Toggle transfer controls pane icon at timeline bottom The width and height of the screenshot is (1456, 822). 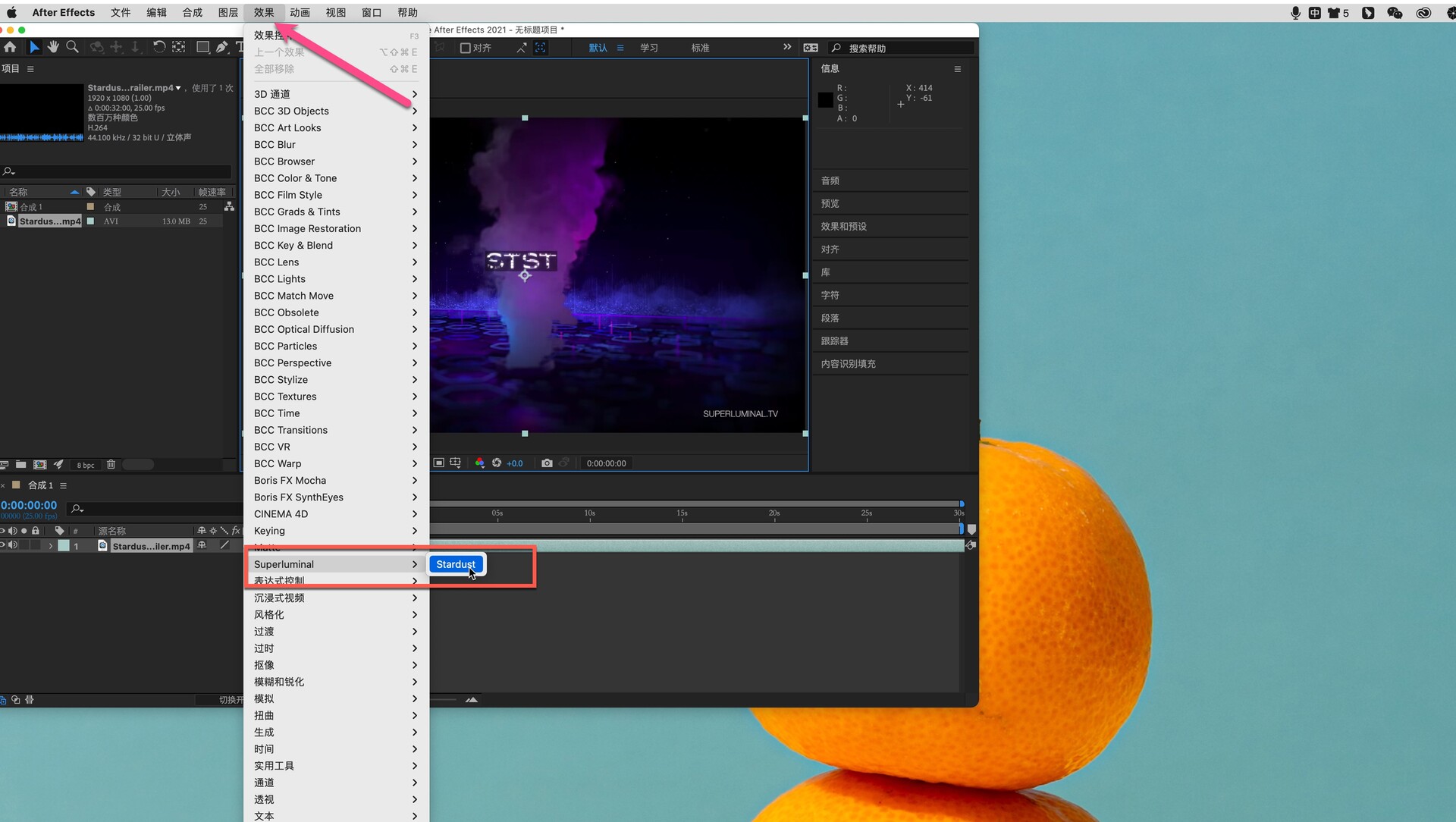pyautogui.click(x=16, y=700)
